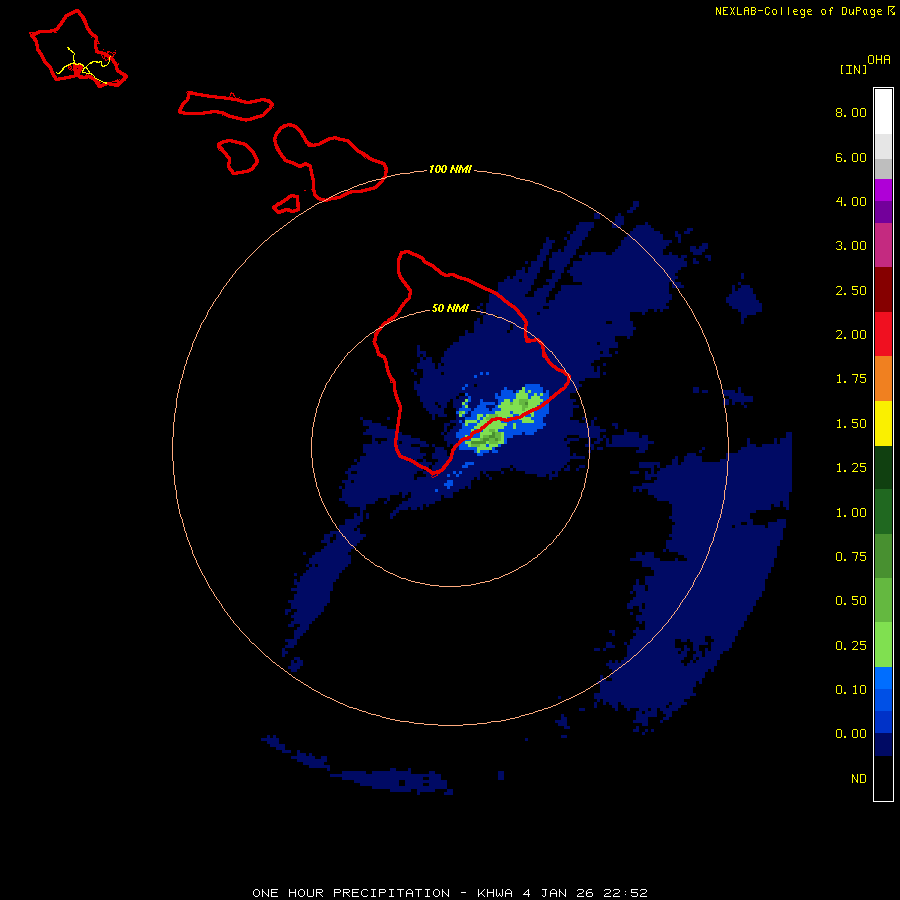This screenshot has height=900, width=900.
Task: Pick the magenta swatch beside 4.00
Action: [x=883, y=191]
